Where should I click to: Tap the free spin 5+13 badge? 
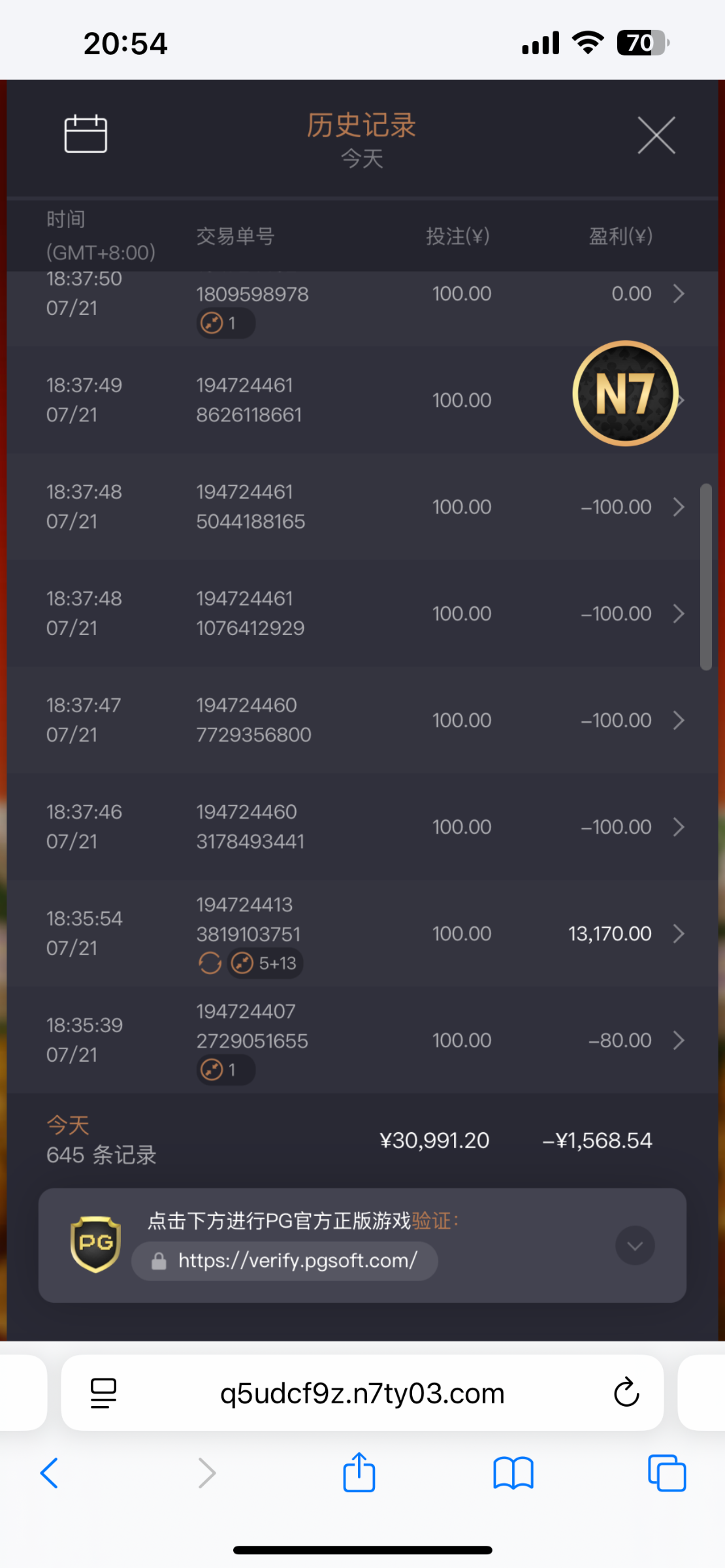point(265,963)
